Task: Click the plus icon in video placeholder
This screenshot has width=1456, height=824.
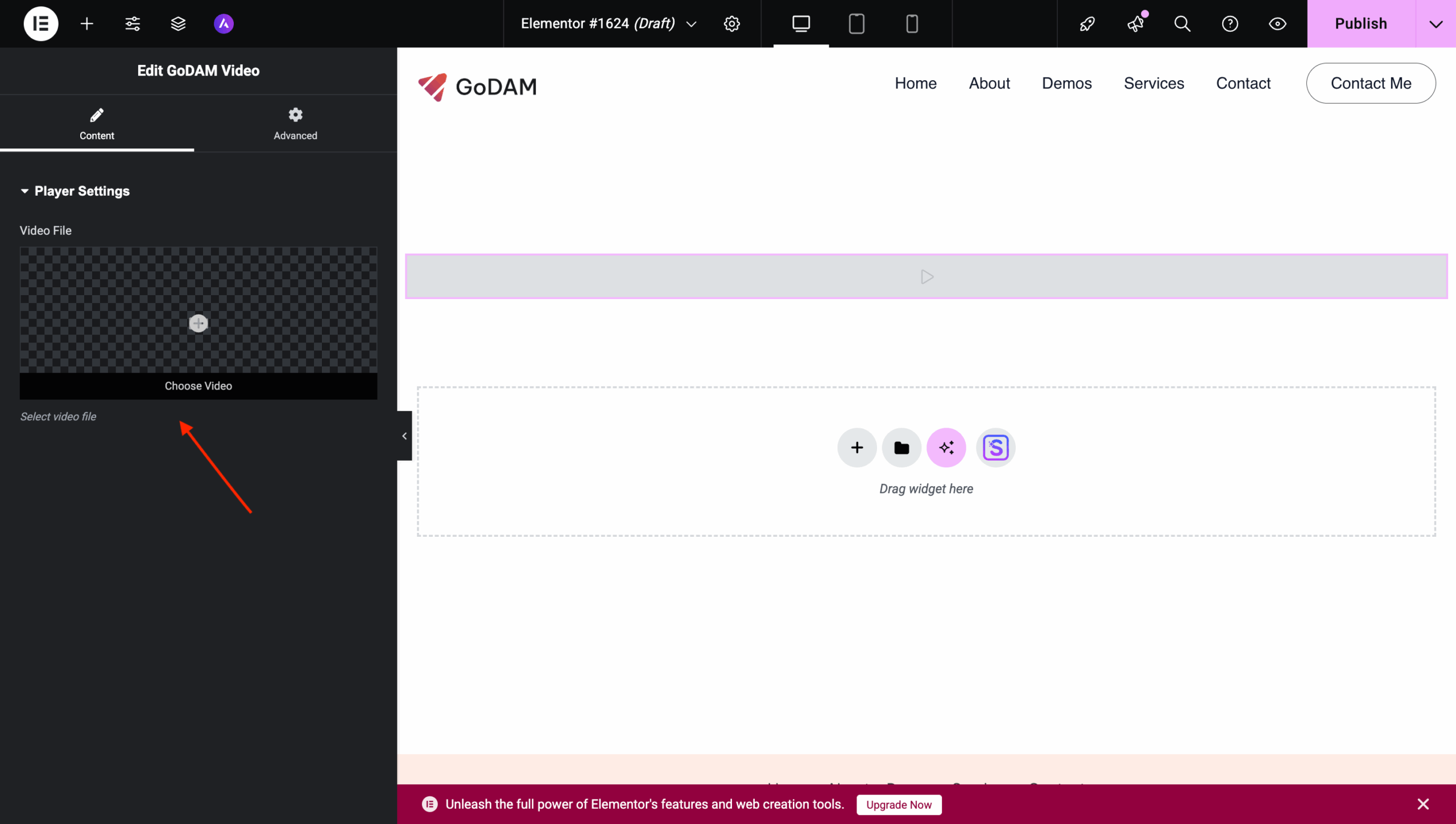Action: pyautogui.click(x=198, y=323)
